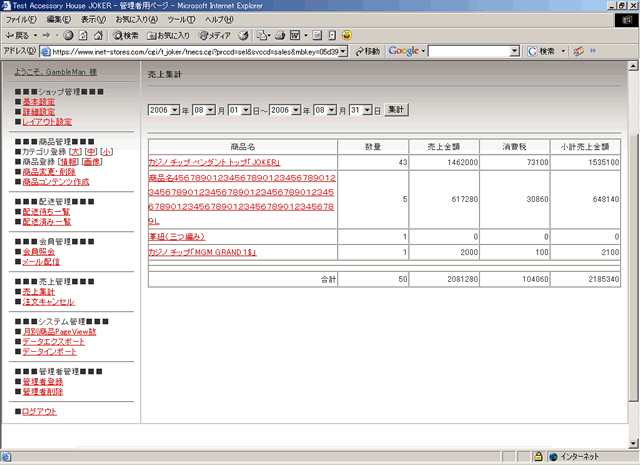Open the 表示(V) menu
This screenshot has width=640, height=465.
pos(95,20)
